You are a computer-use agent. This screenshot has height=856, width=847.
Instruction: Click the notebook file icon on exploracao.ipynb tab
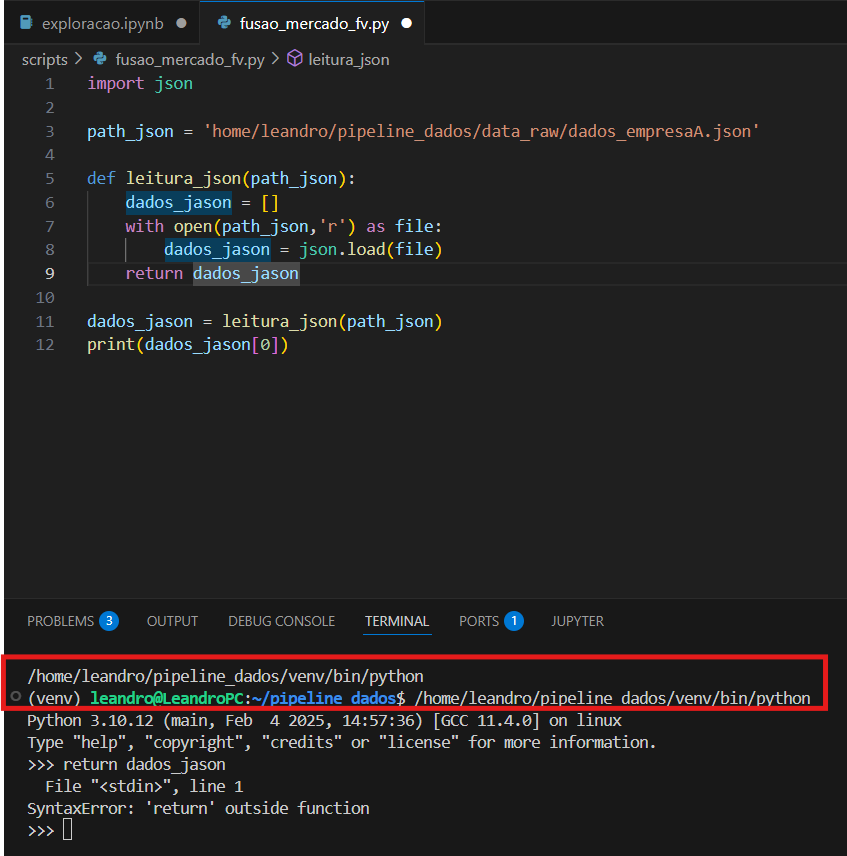pos(26,23)
